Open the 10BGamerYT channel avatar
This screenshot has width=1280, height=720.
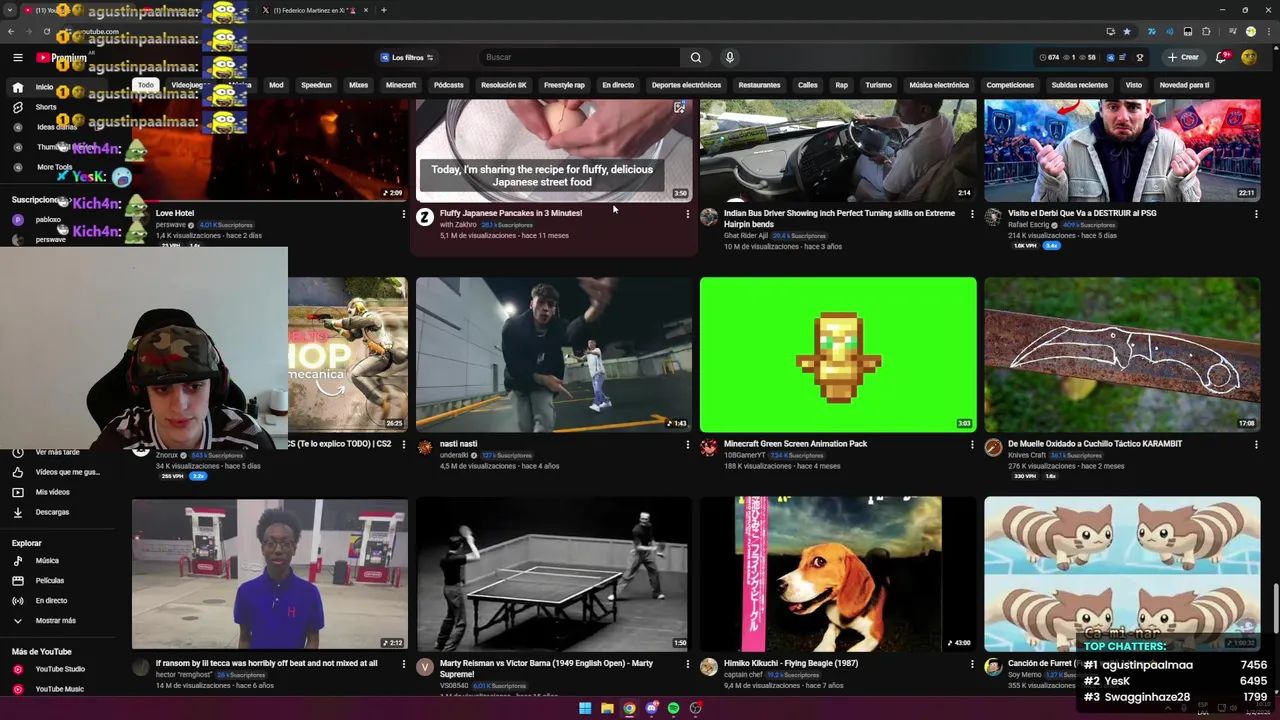tap(709, 448)
